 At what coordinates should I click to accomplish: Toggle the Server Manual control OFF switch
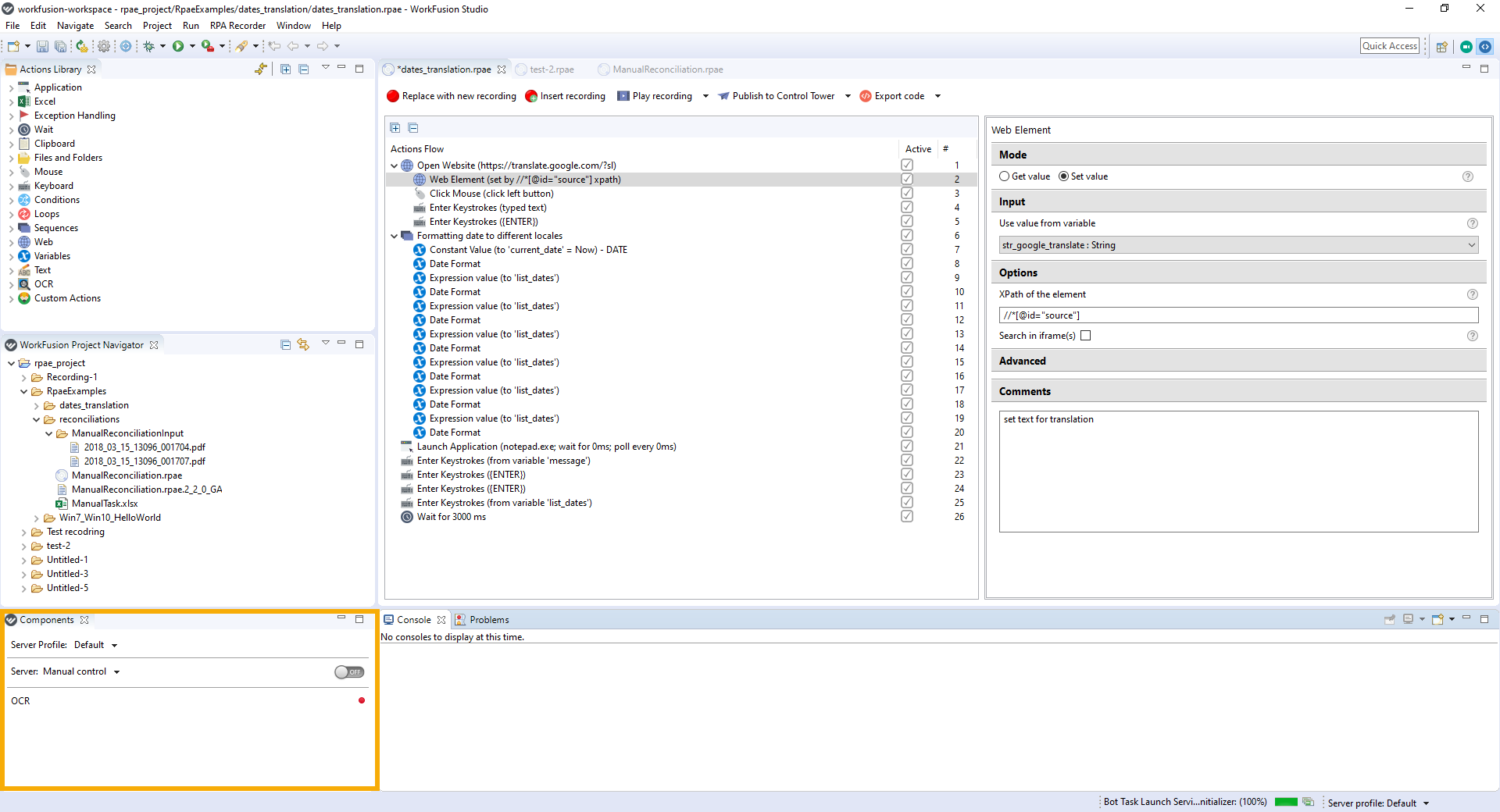(x=349, y=672)
